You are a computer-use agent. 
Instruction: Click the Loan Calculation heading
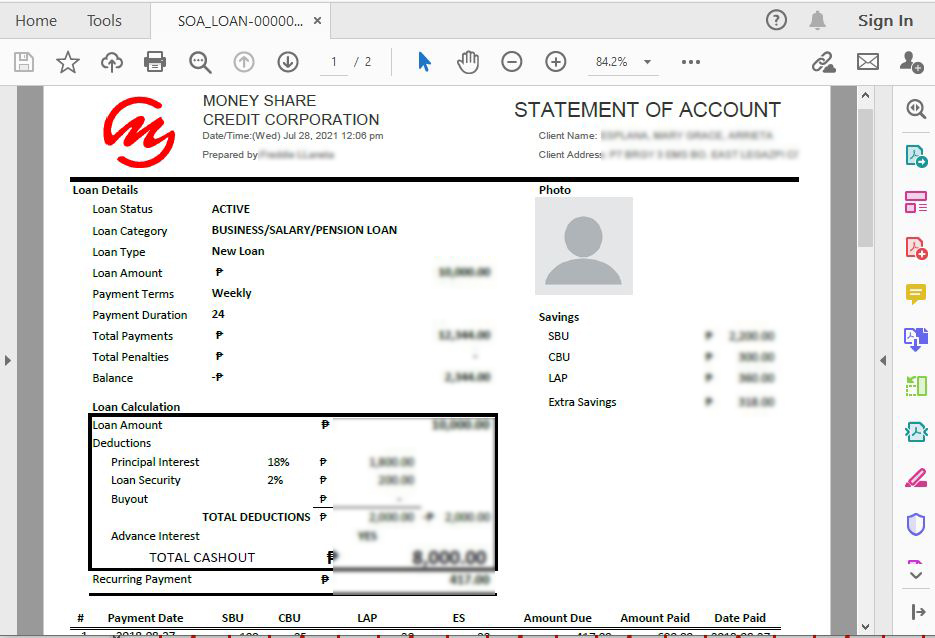coord(136,407)
